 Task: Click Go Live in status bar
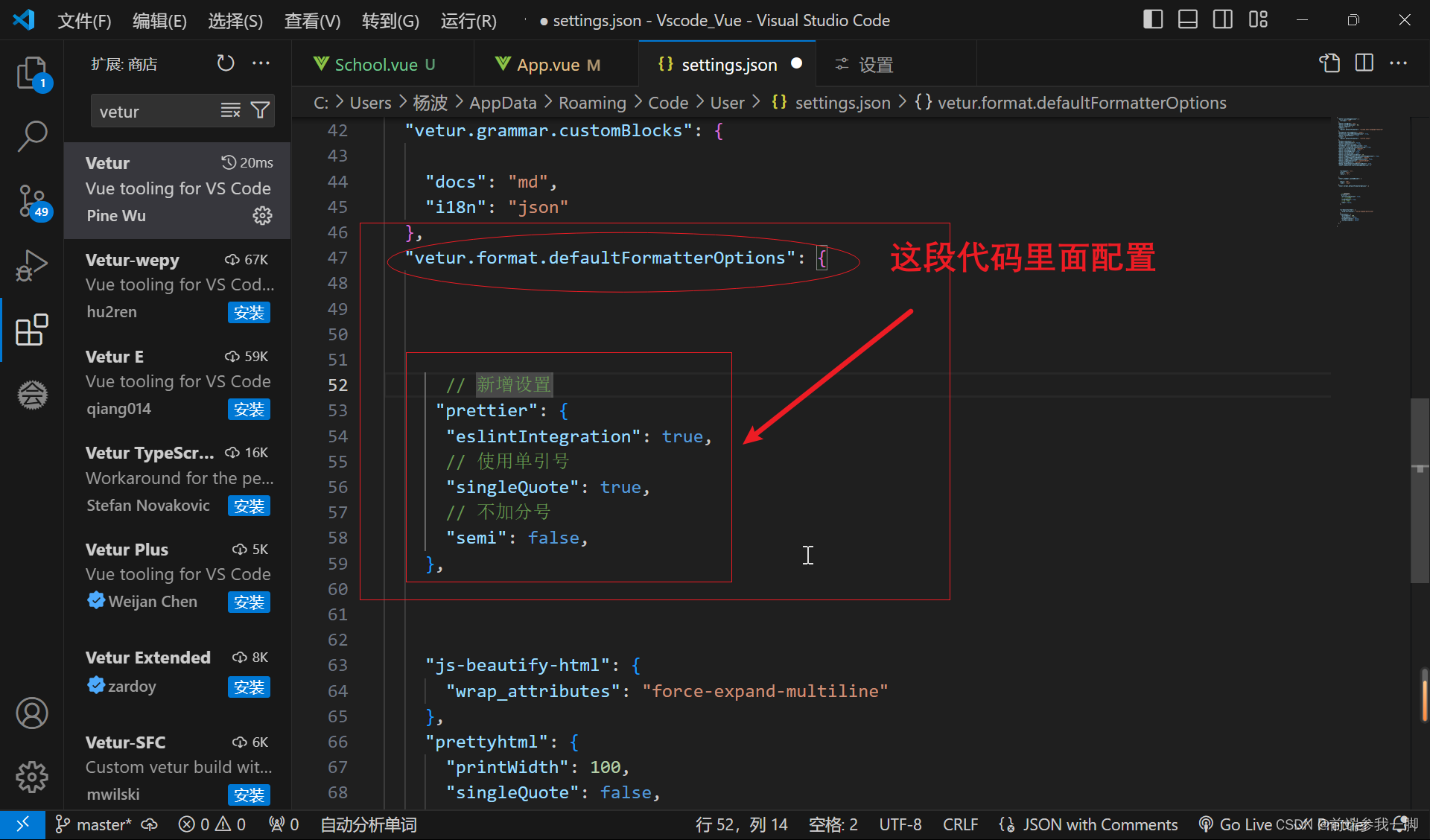pos(1244,824)
